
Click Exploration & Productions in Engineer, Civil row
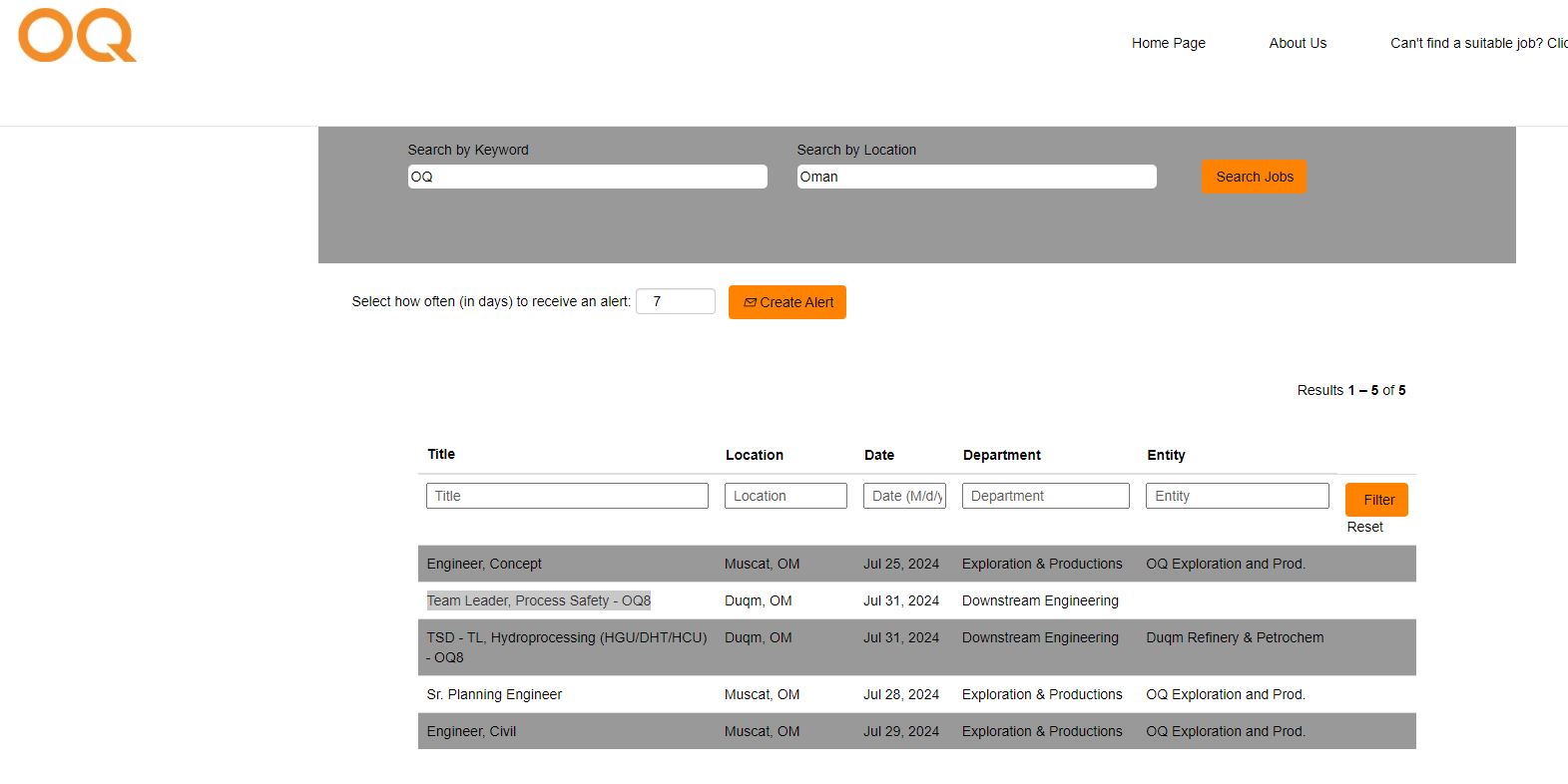[1042, 731]
